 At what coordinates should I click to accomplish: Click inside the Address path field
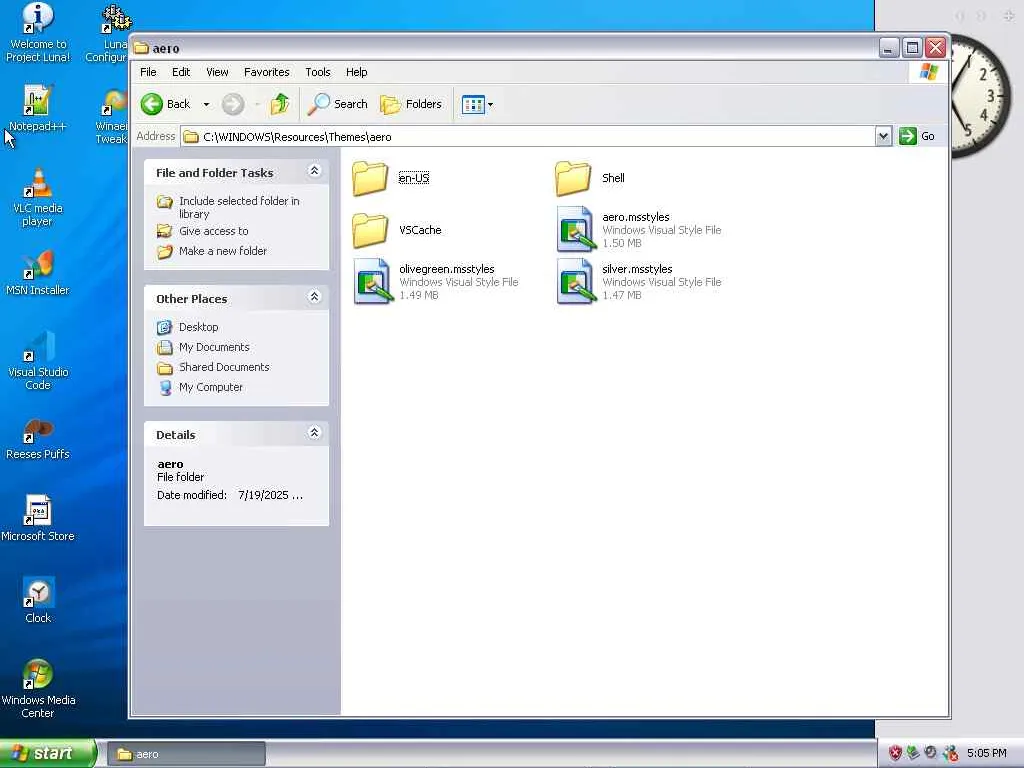point(528,136)
